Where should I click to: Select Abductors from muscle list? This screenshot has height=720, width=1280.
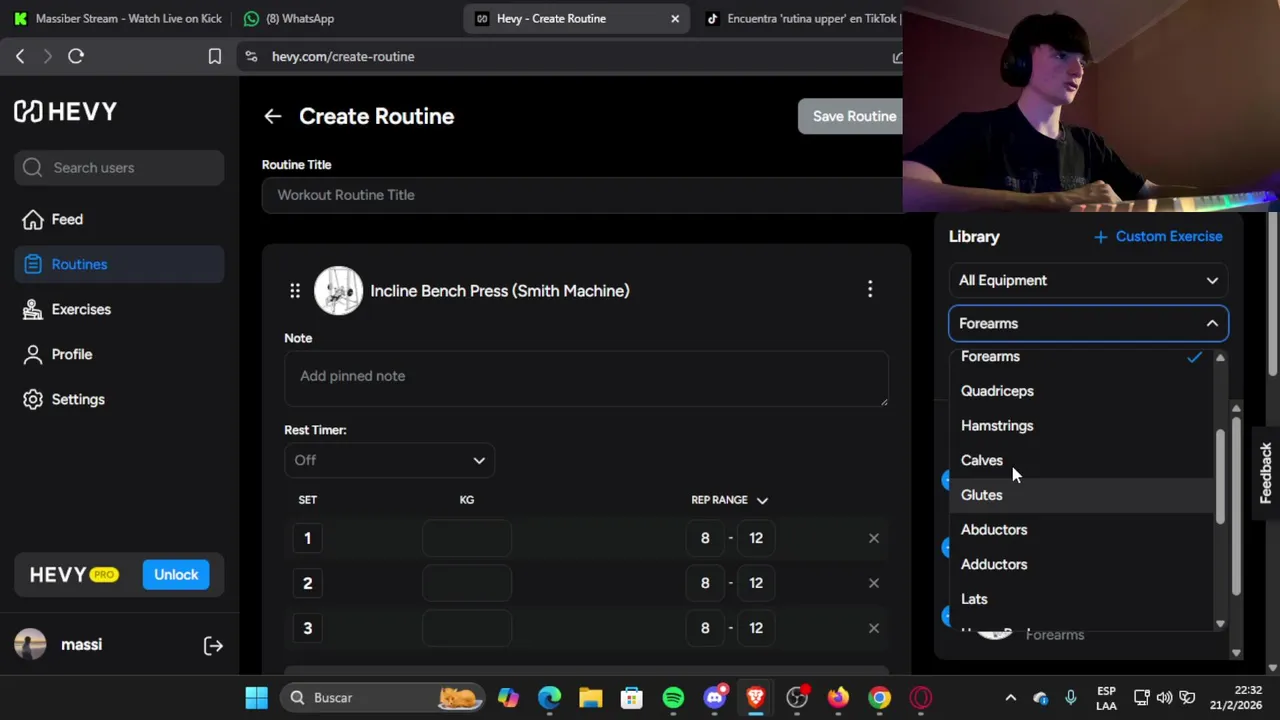pos(1081,530)
